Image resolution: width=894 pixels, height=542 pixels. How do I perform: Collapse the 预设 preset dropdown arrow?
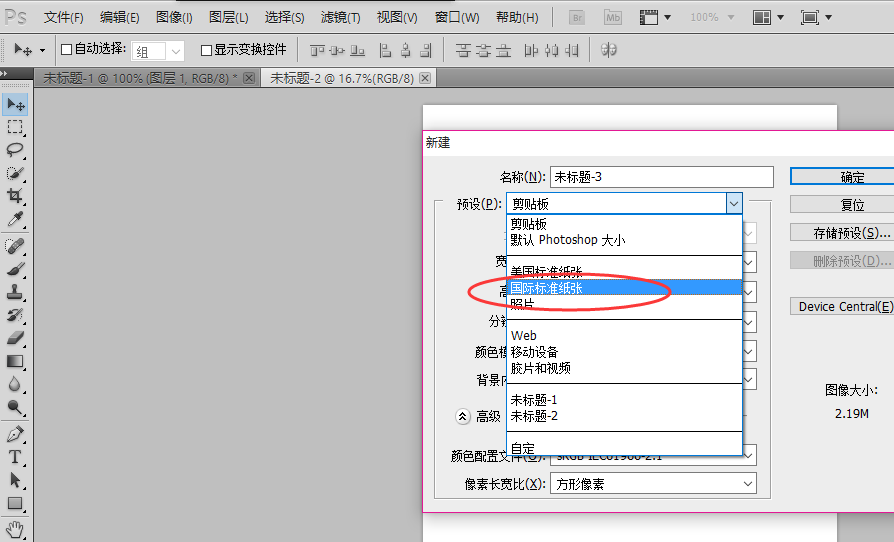click(734, 203)
